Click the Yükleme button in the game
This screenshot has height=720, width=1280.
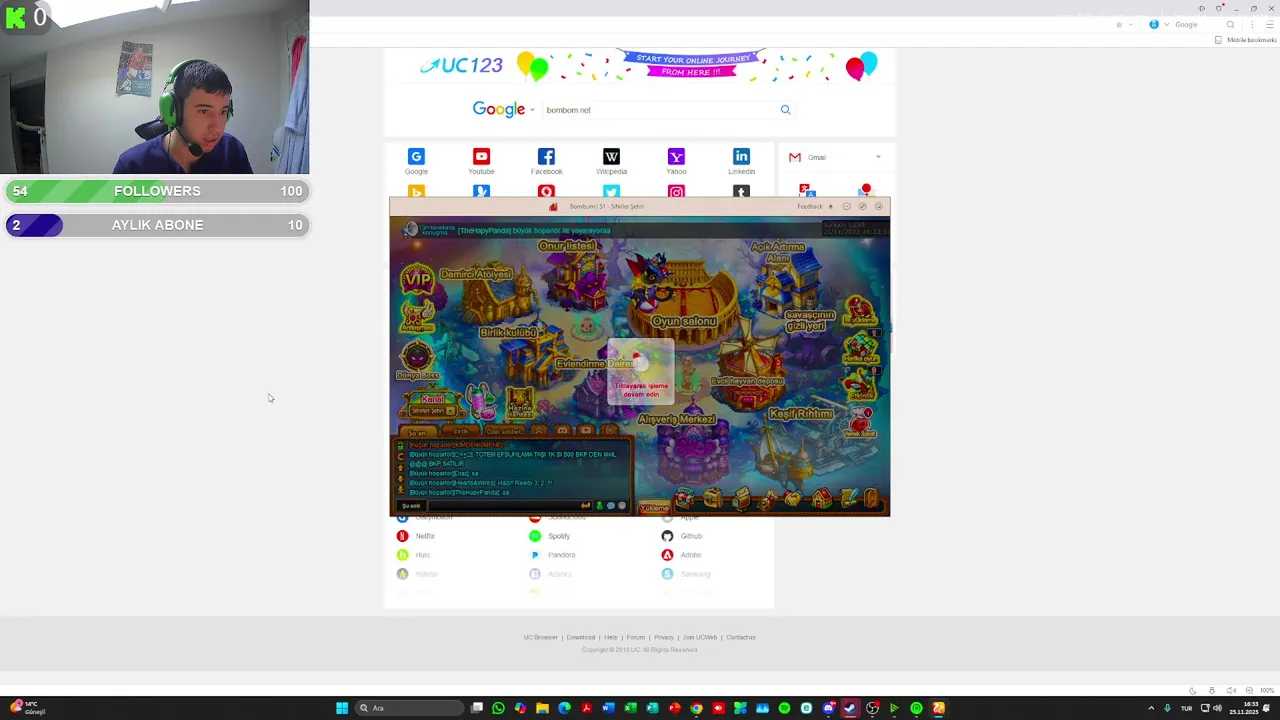tap(654, 507)
